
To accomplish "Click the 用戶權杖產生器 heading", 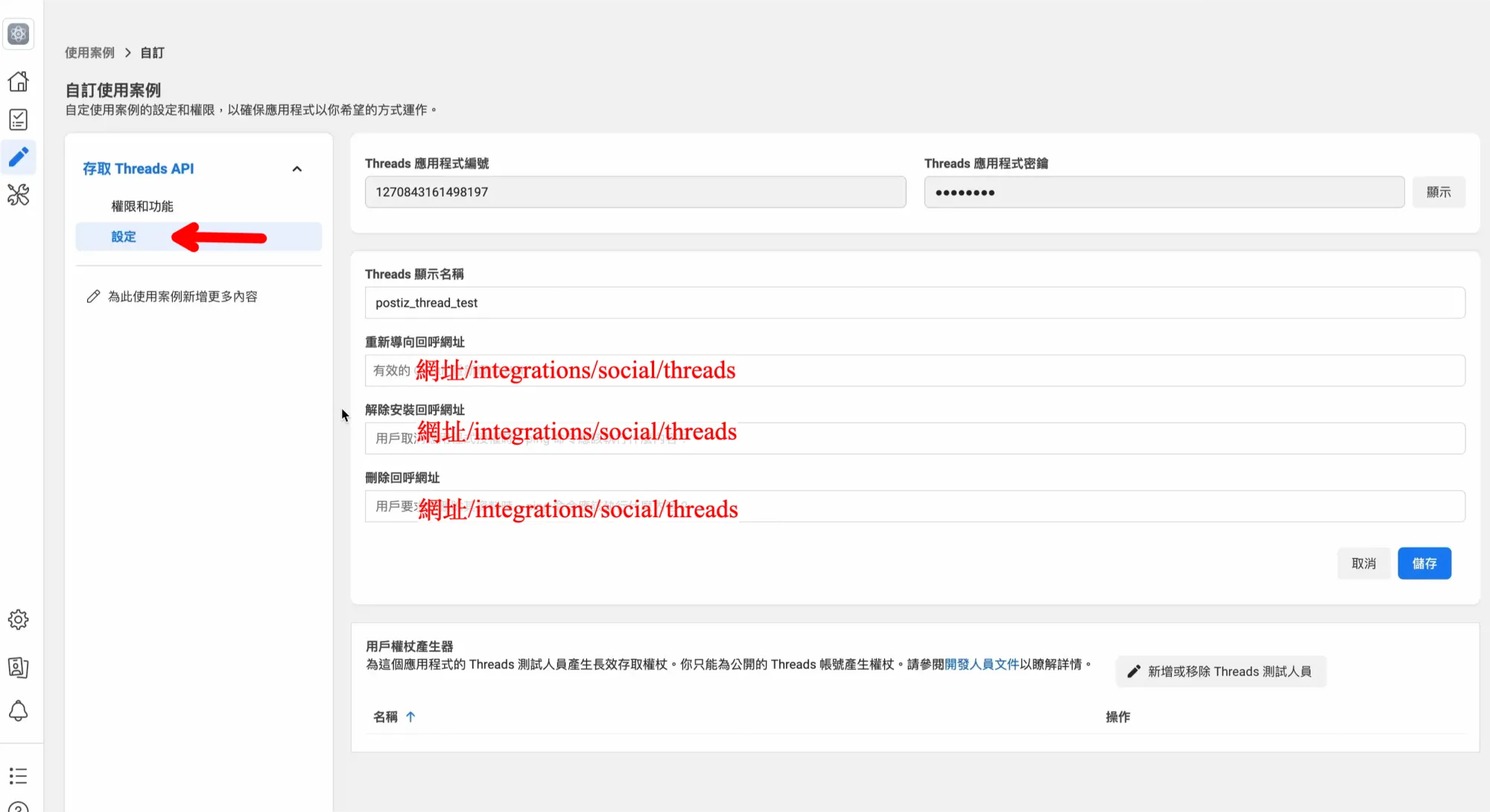I will [409, 647].
